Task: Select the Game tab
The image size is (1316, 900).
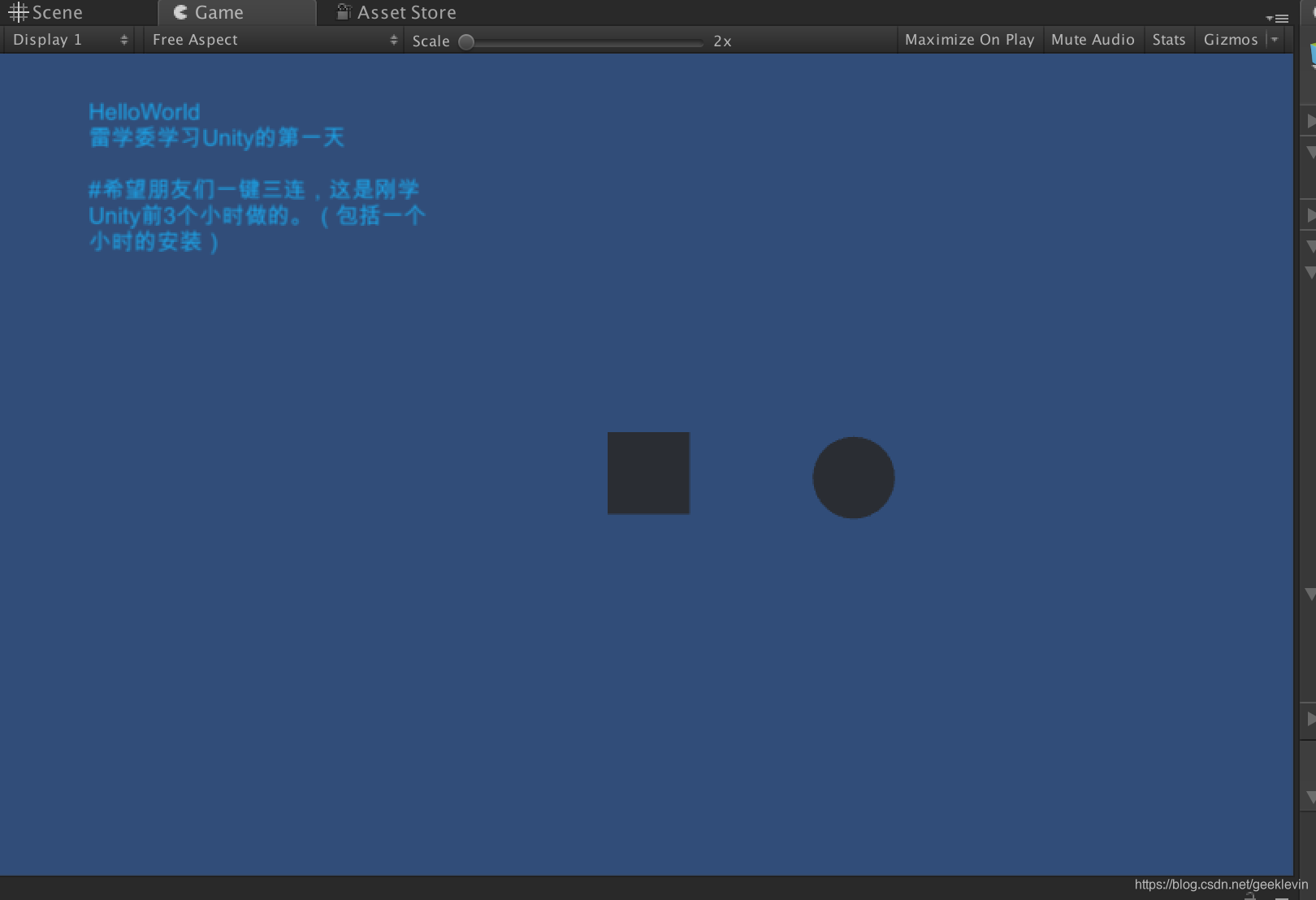Action: [236, 12]
